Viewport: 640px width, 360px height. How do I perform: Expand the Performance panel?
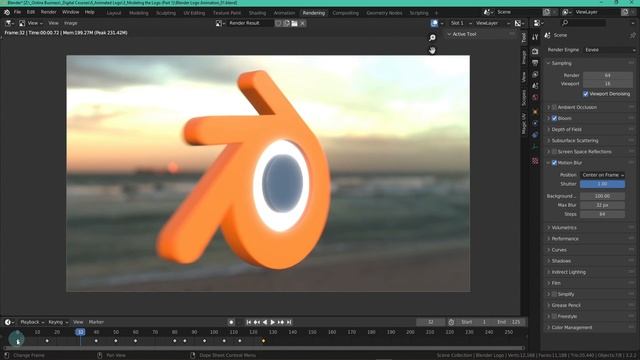[565, 239]
